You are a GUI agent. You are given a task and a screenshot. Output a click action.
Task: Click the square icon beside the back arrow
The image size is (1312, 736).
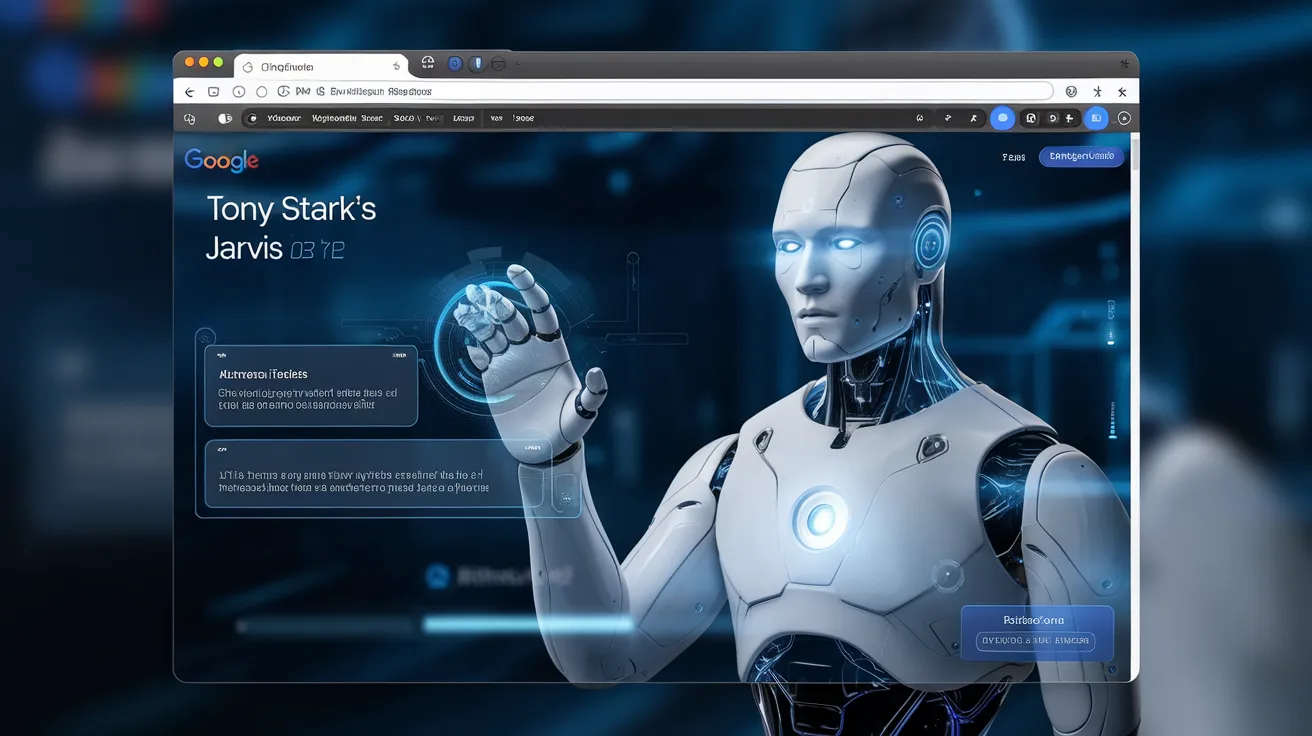[213, 92]
